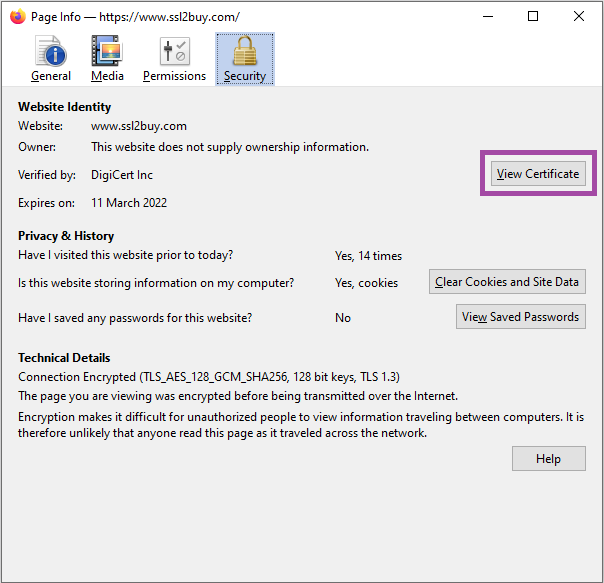
Task: Click the 'Encryption makes it difficult' paragraph
Action: point(301,425)
